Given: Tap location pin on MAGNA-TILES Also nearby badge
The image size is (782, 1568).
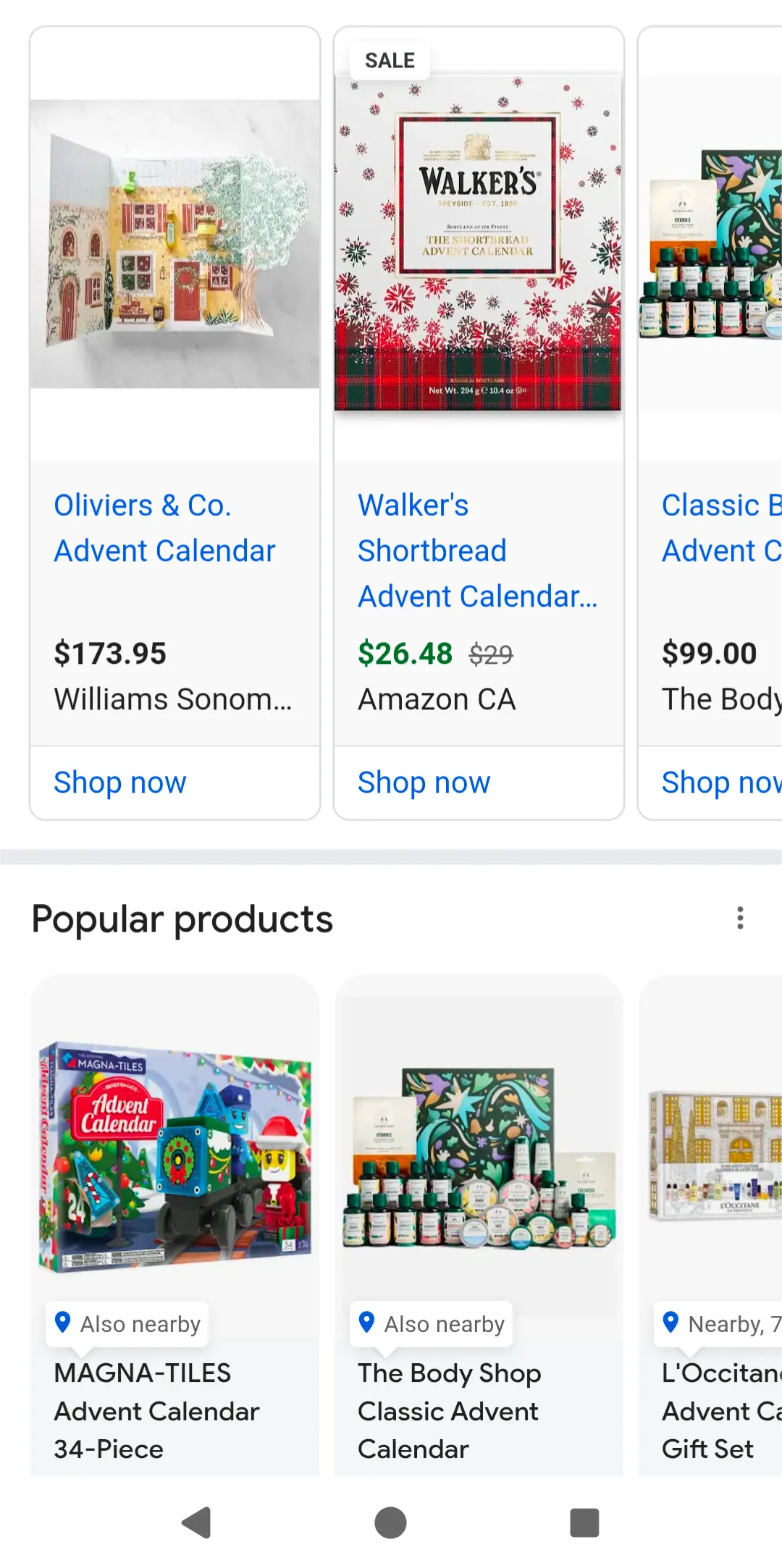Looking at the screenshot, I should [63, 1323].
